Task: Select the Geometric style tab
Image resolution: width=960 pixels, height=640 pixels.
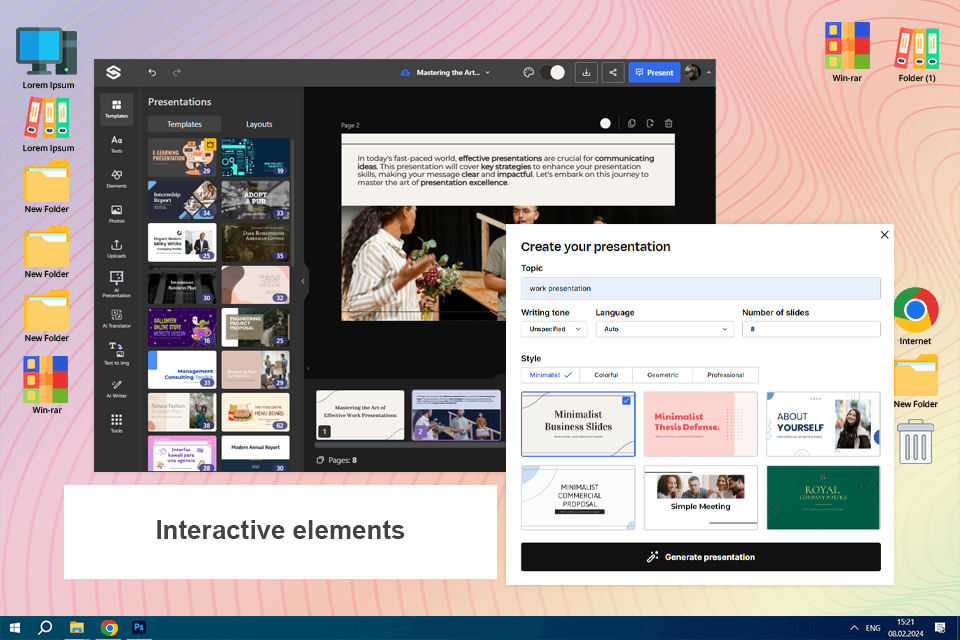Action: pos(662,375)
